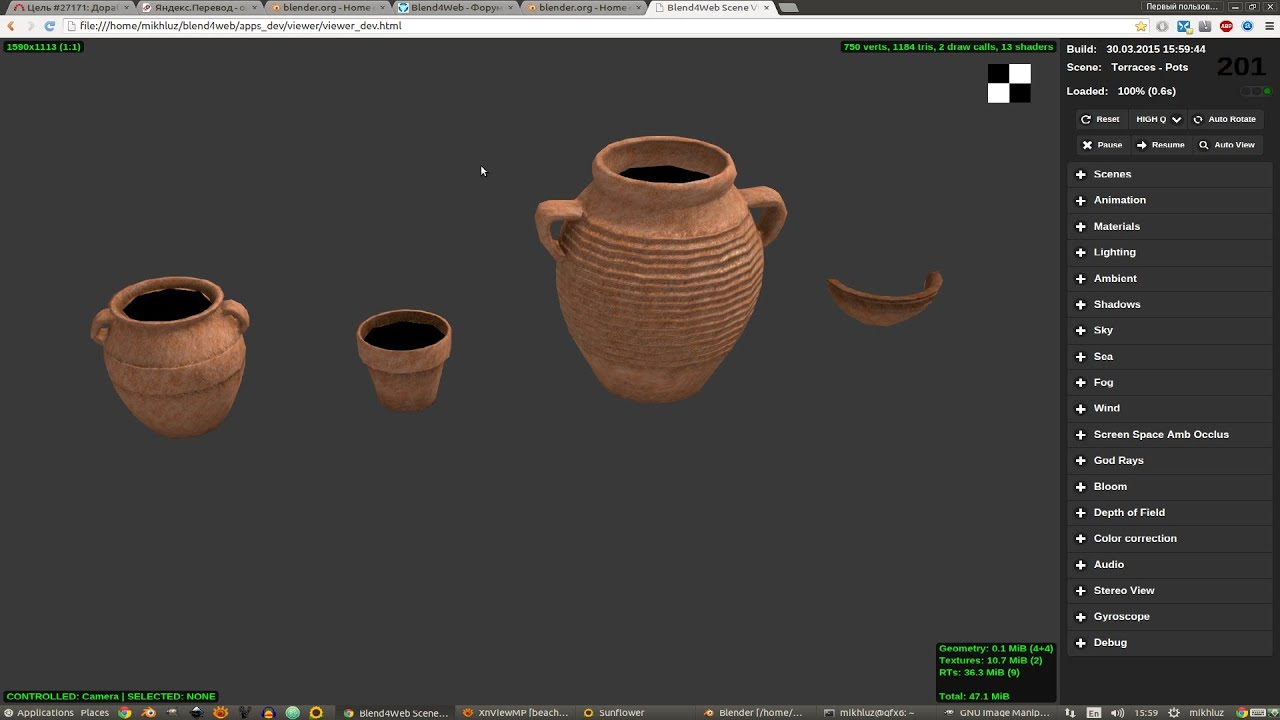Expand the Materials panel
Image resolution: width=1280 pixels, height=720 pixels.
tap(1169, 226)
